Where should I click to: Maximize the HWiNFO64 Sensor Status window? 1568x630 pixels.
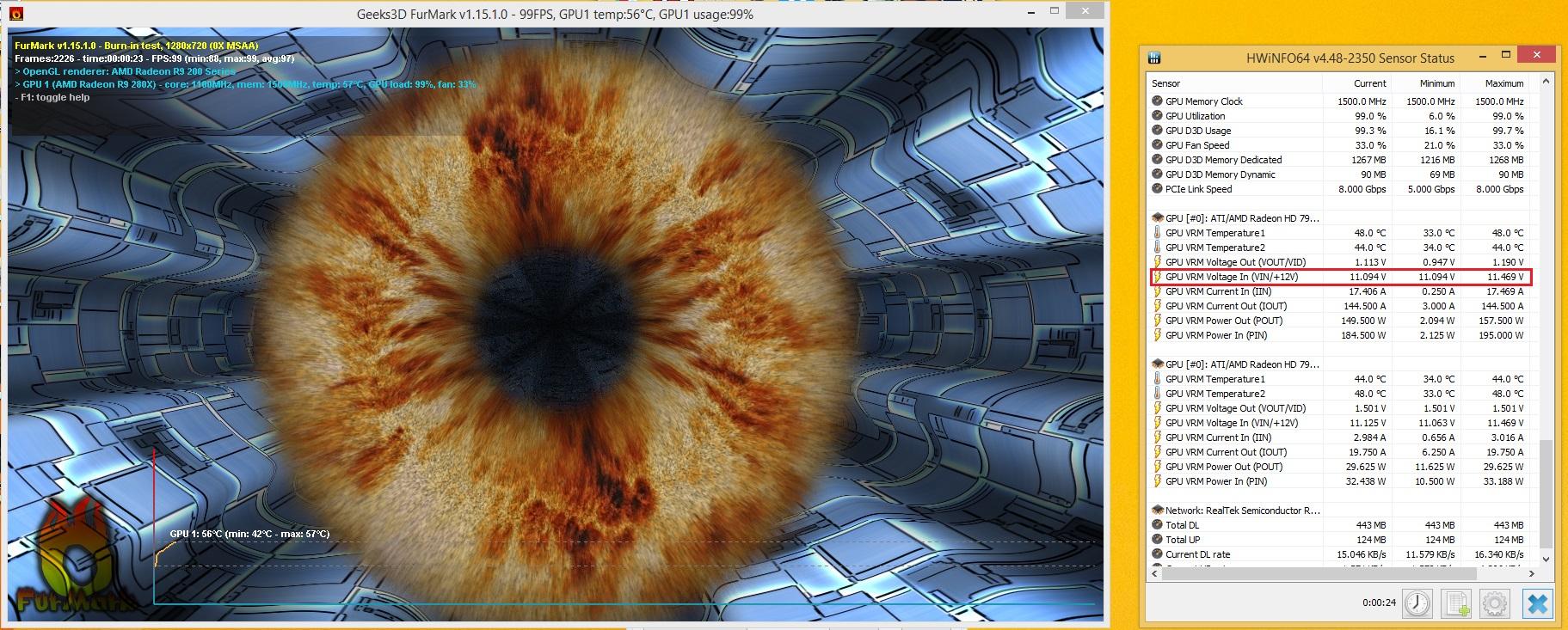1506,54
